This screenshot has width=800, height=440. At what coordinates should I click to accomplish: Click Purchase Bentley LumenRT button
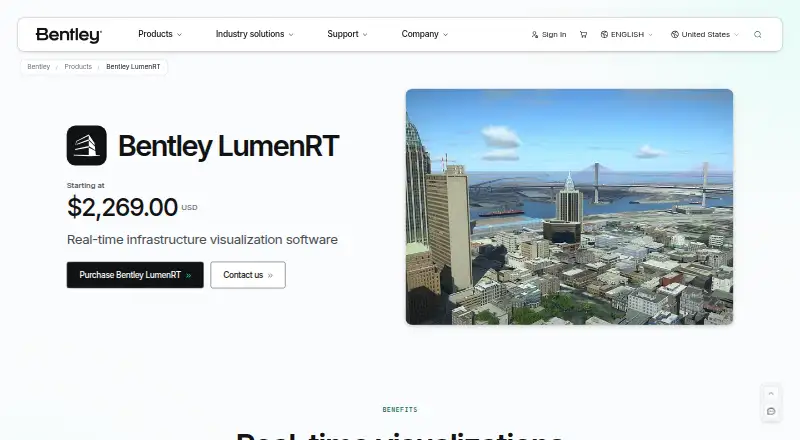click(135, 275)
